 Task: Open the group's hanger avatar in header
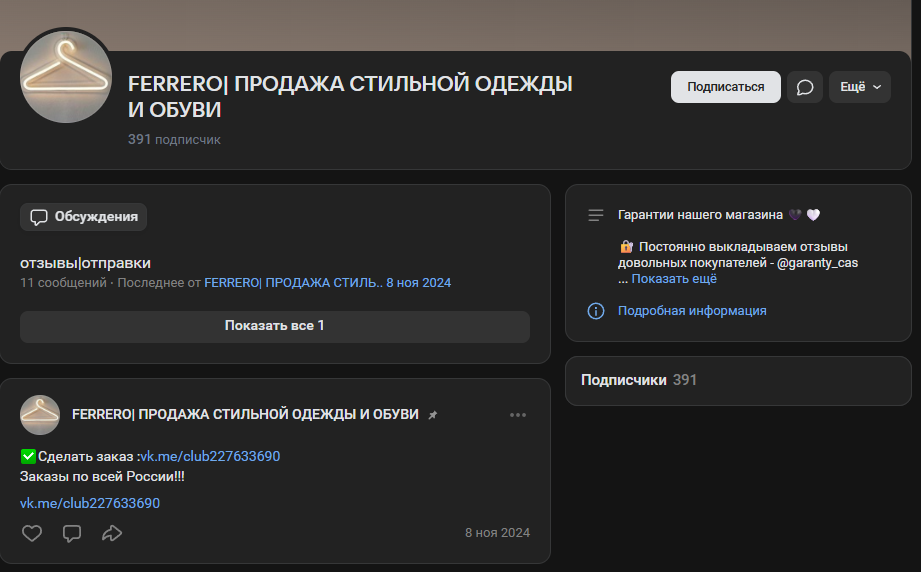pos(67,77)
